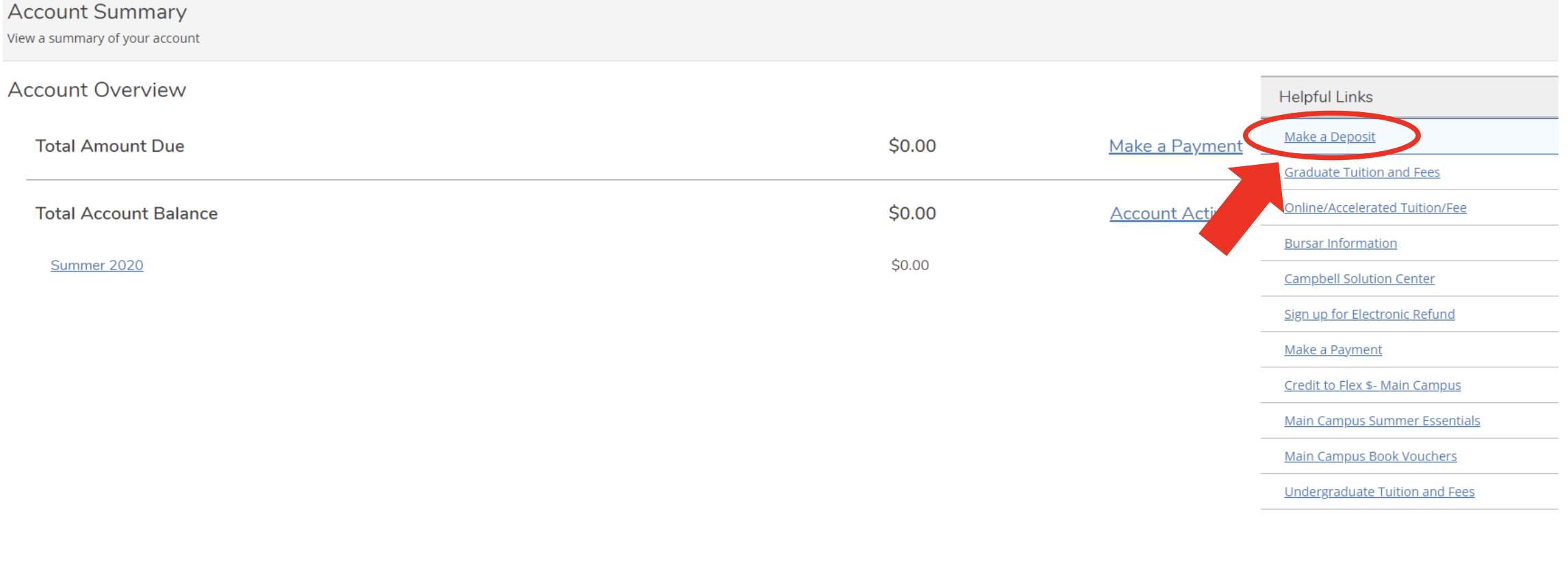1568x565 pixels.
Task: Select the Summer 2020 term link
Action: point(96,265)
